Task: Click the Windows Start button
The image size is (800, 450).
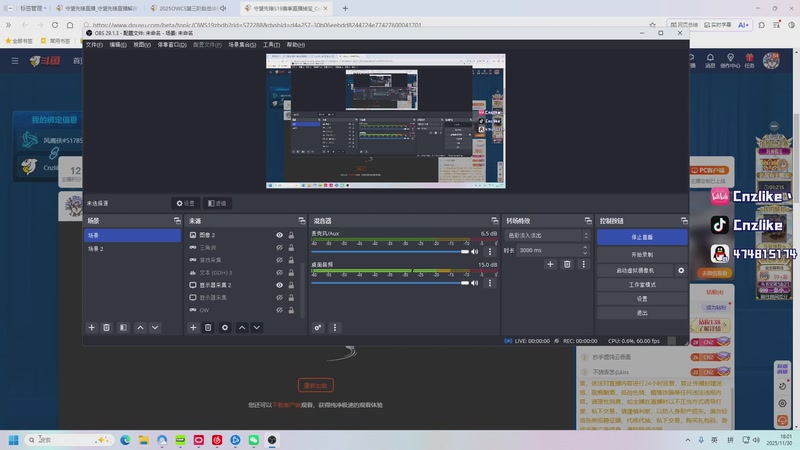Action: tap(14, 440)
